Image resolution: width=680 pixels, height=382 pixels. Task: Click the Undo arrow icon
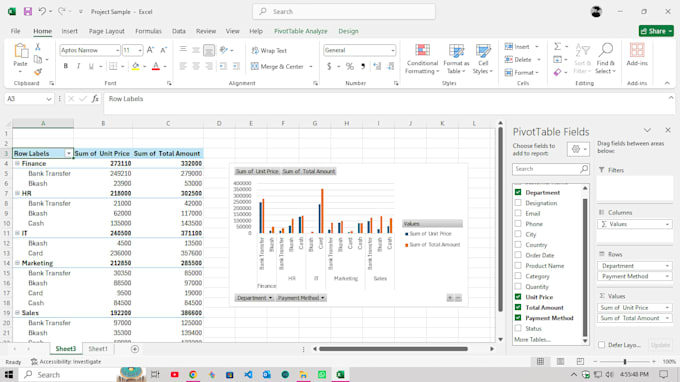click(42, 12)
